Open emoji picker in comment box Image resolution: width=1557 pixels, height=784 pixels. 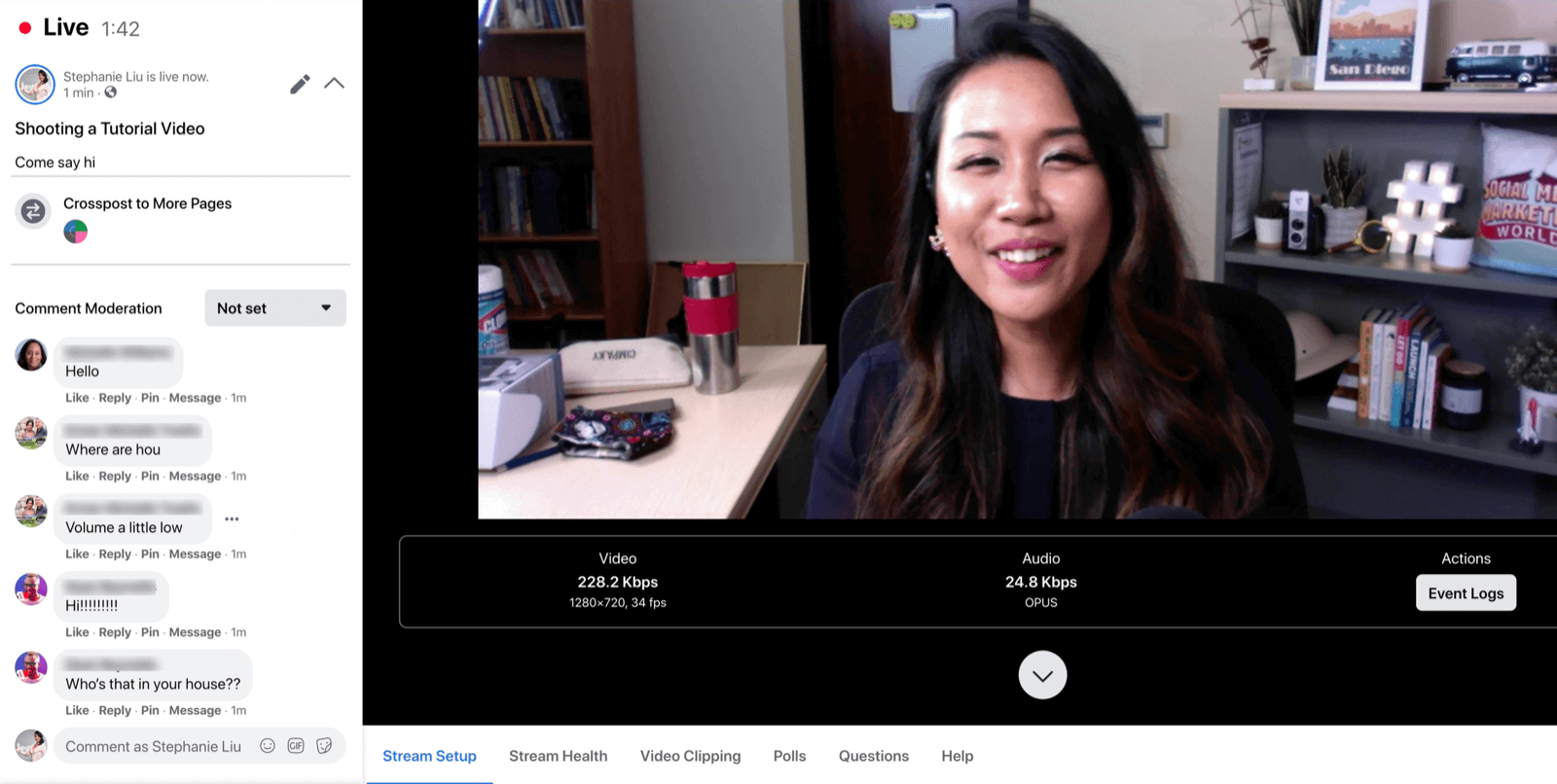pyautogui.click(x=268, y=746)
